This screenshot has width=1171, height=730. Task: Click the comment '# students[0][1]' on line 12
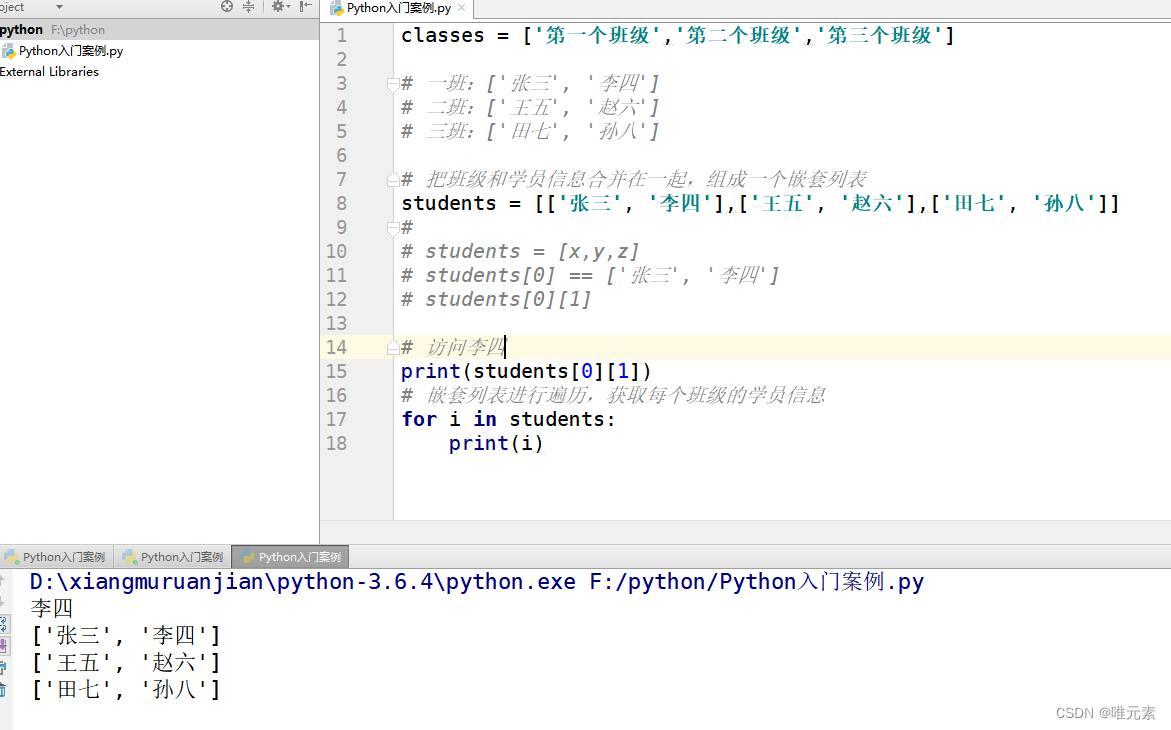(x=496, y=300)
